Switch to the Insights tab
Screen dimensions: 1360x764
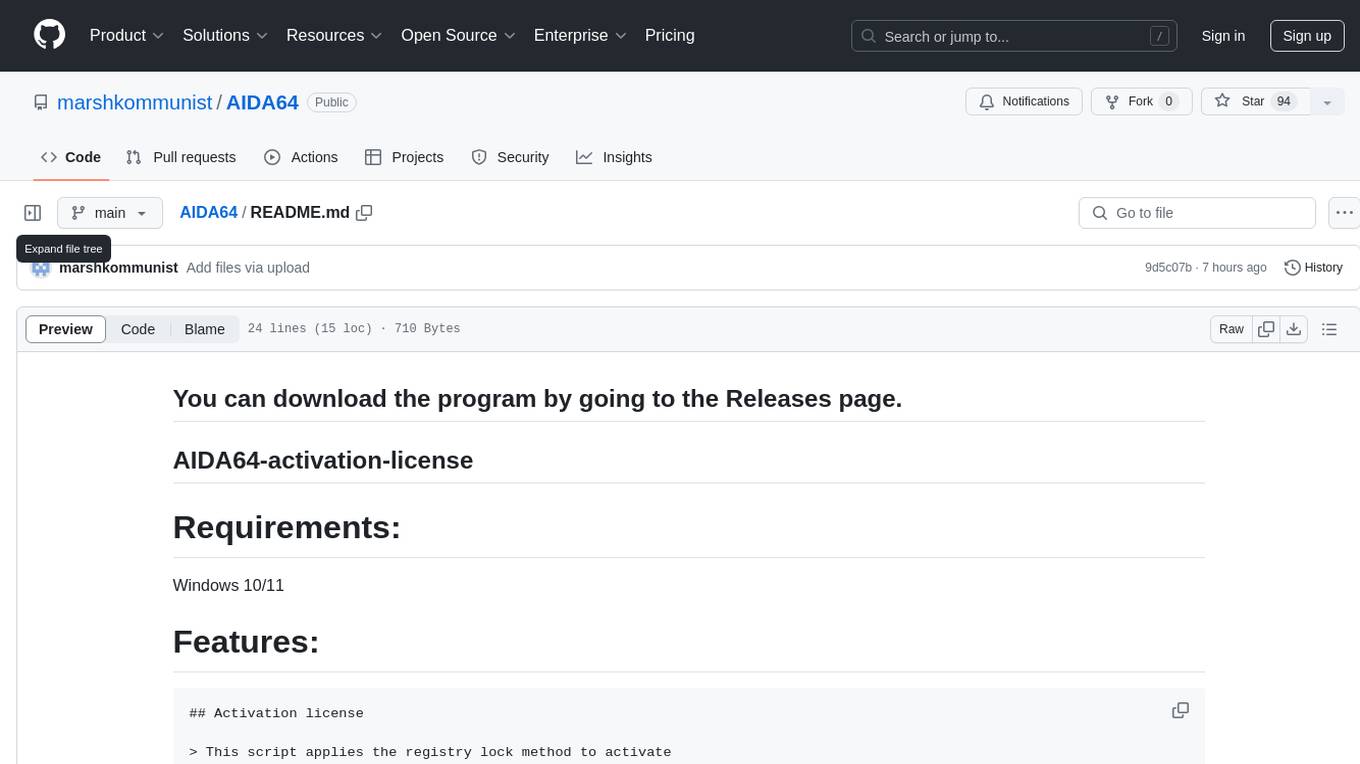pyautogui.click(x=614, y=157)
